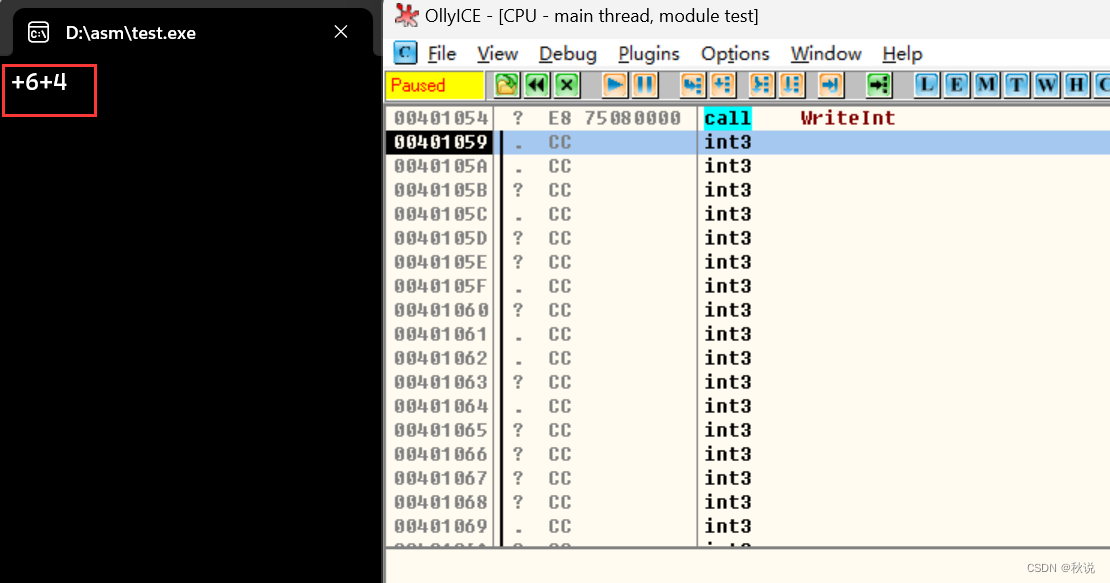The height and width of the screenshot is (583, 1110).
Task: Click the int3 instruction at 00401060
Action: (728, 311)
